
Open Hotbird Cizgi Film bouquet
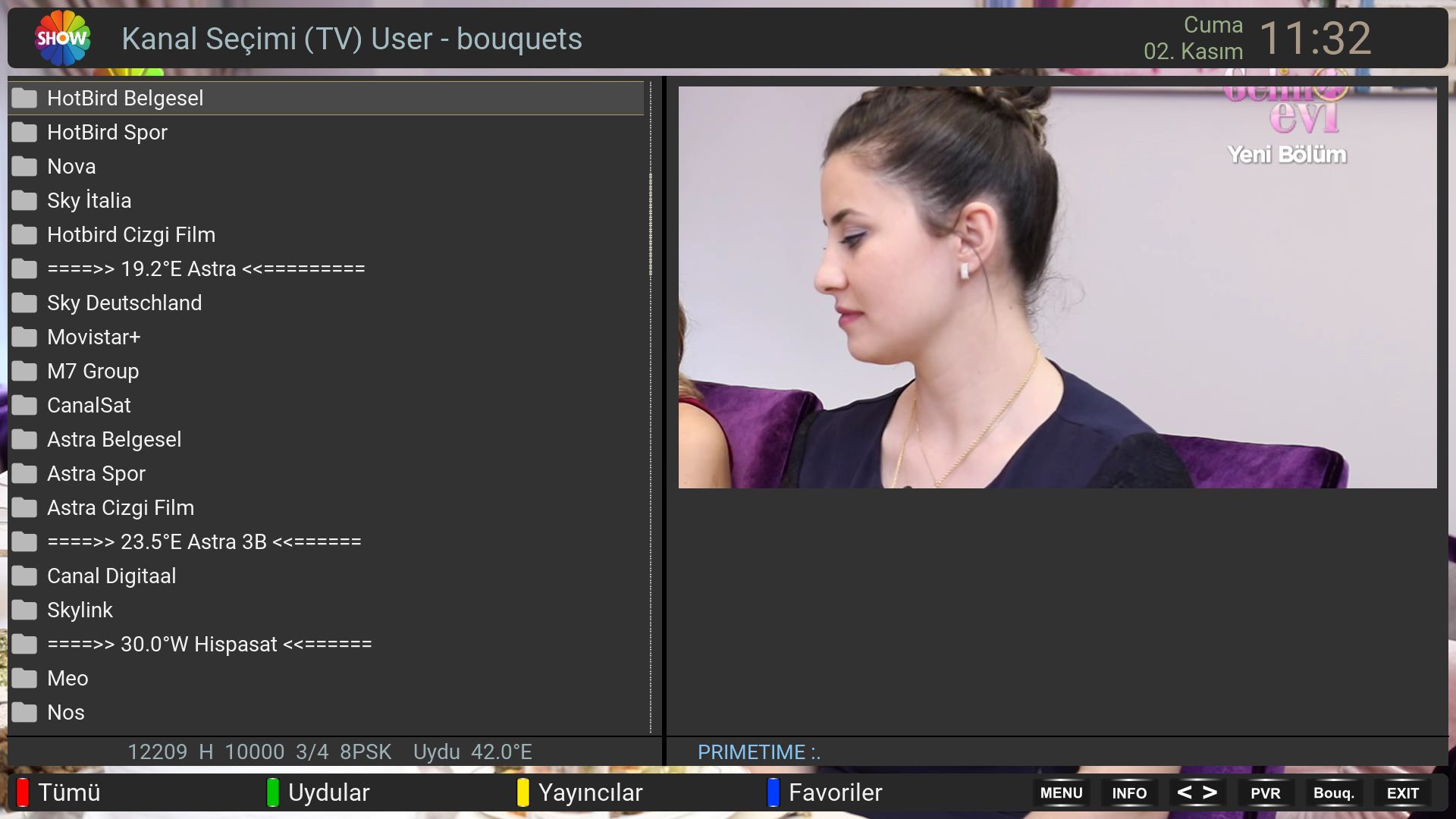tap(326, 234)
